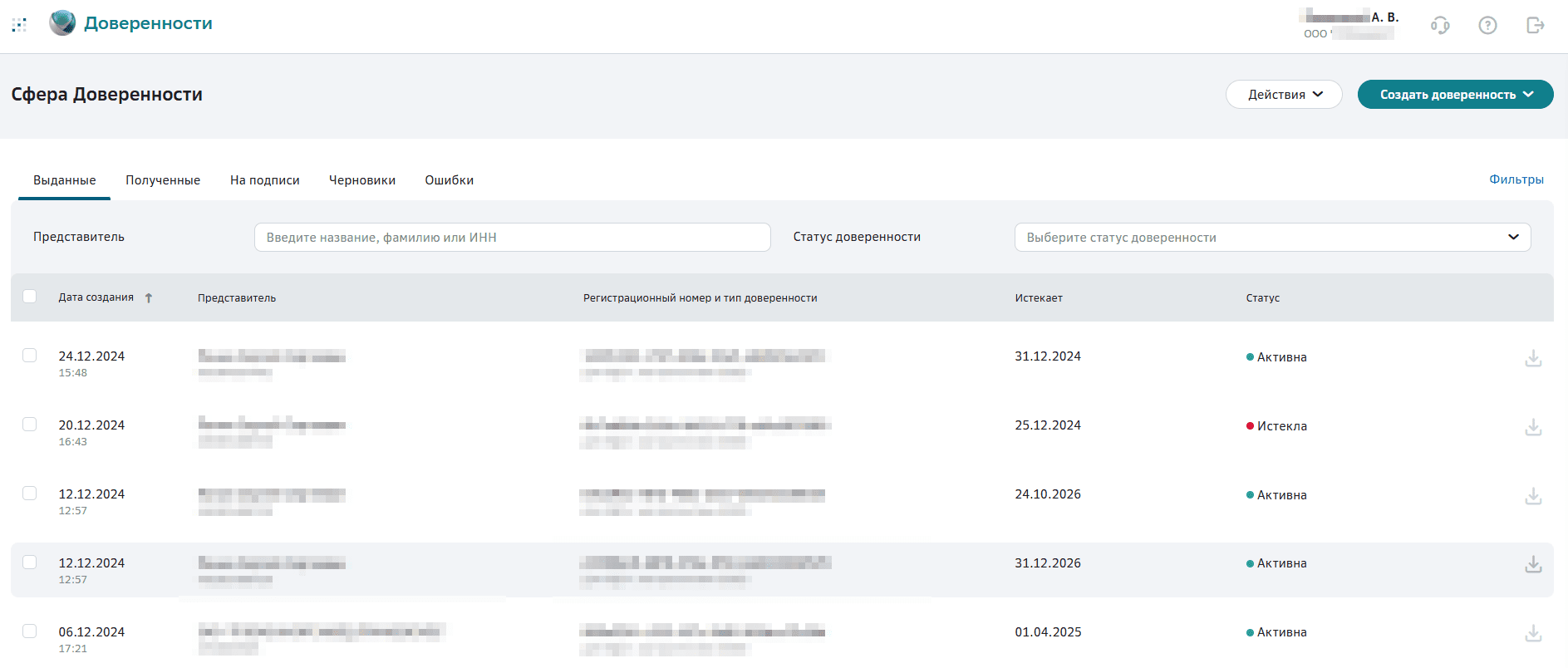Select the row dated 24.12.2024 15:48

coord(30,356)
